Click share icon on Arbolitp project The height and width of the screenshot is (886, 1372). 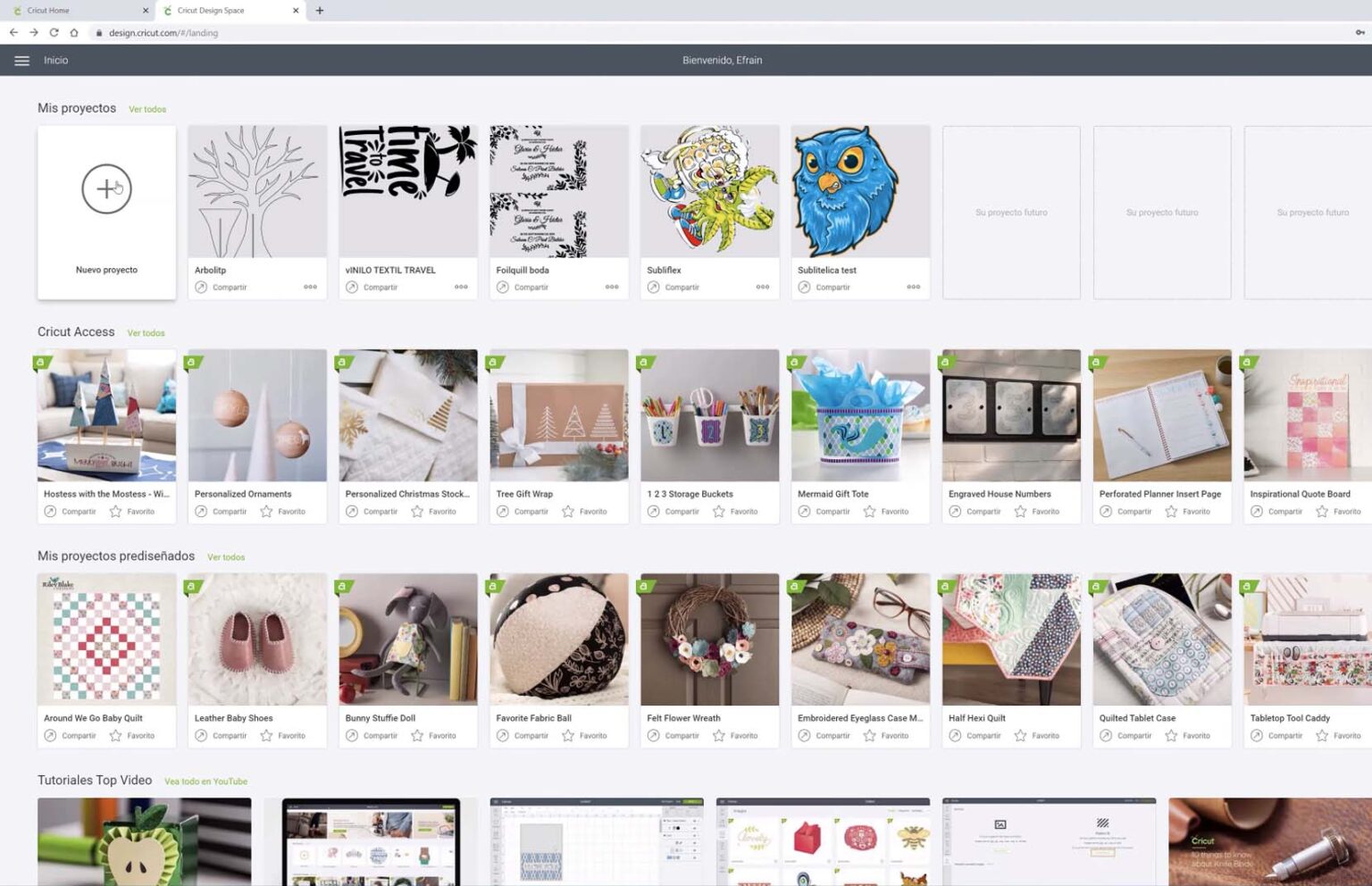click(201, 288)
